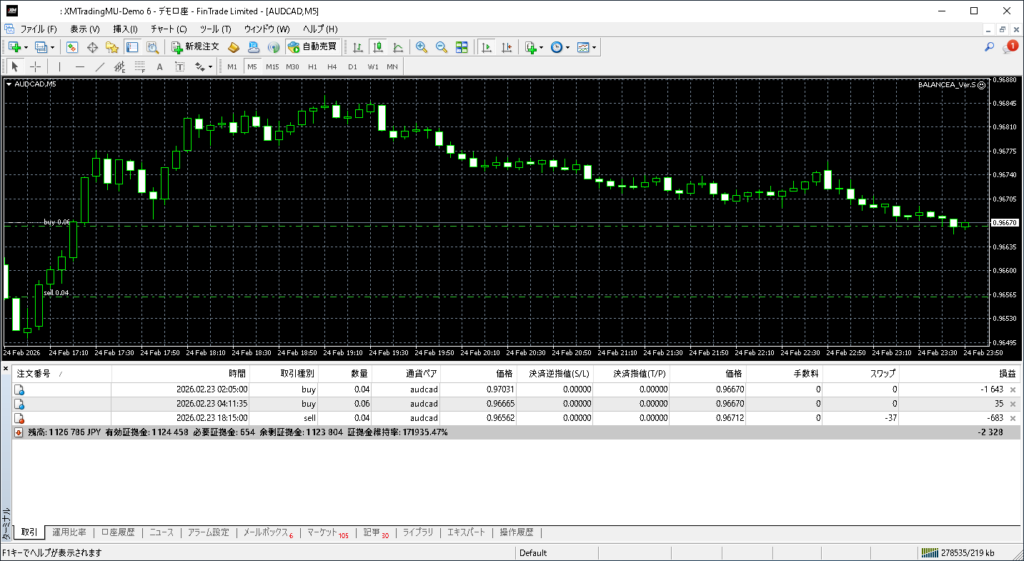
Task: Switch chart to bar chart style icon
Action: [x=359, y=47]
